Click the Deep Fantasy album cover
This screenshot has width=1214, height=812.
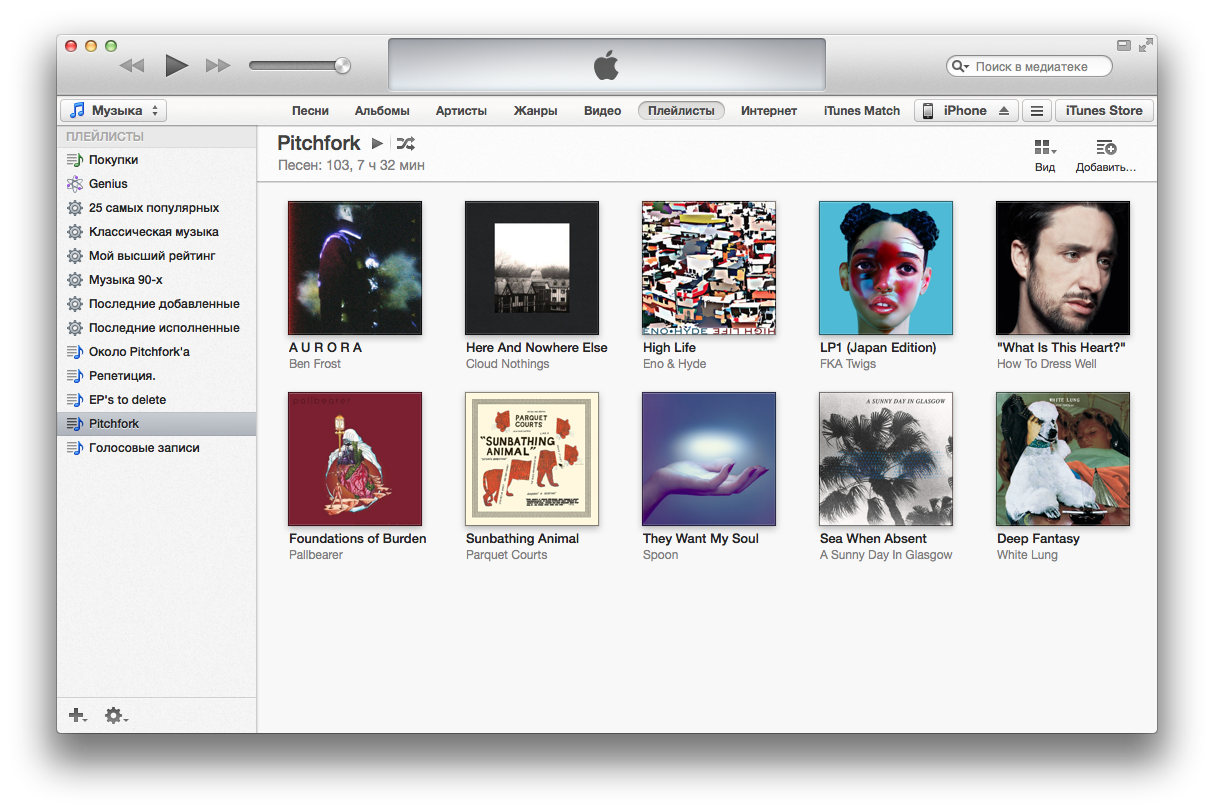(x=1063, y=459)
